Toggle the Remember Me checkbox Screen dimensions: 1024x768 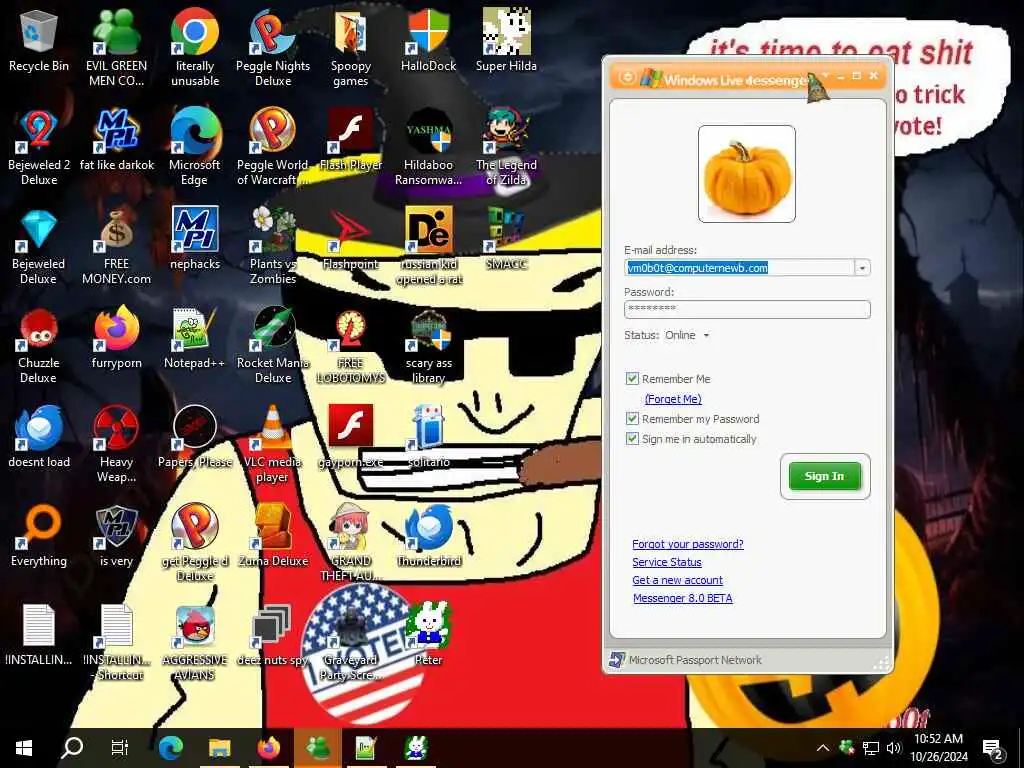632,379
